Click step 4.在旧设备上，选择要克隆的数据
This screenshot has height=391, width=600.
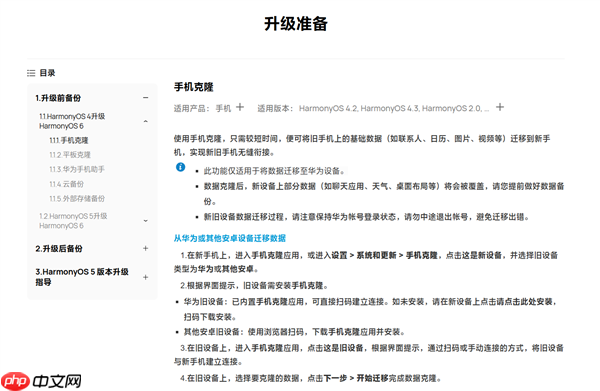coord(311,378)
